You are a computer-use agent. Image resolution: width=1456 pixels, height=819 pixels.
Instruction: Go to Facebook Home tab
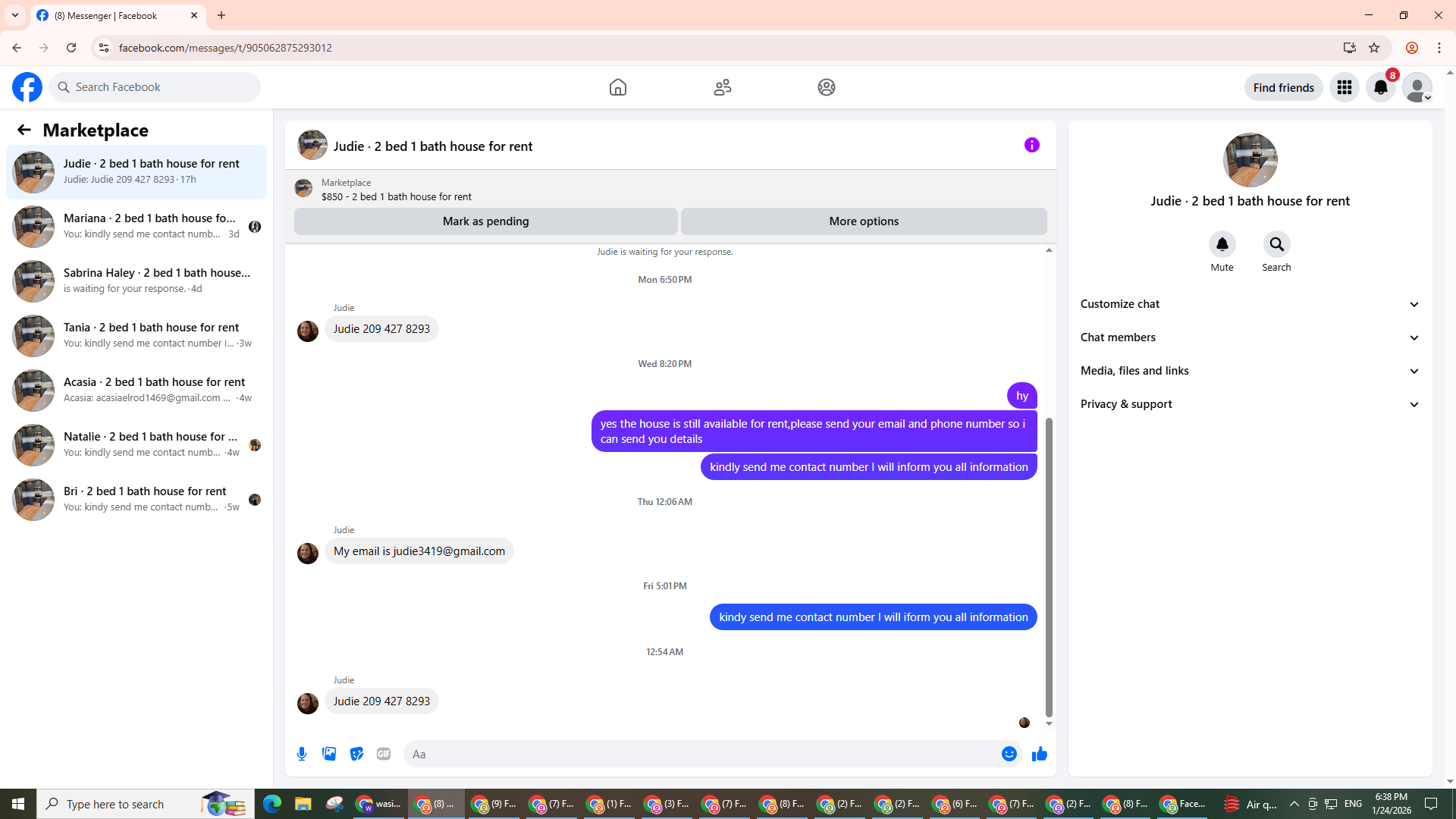[617, 87]
